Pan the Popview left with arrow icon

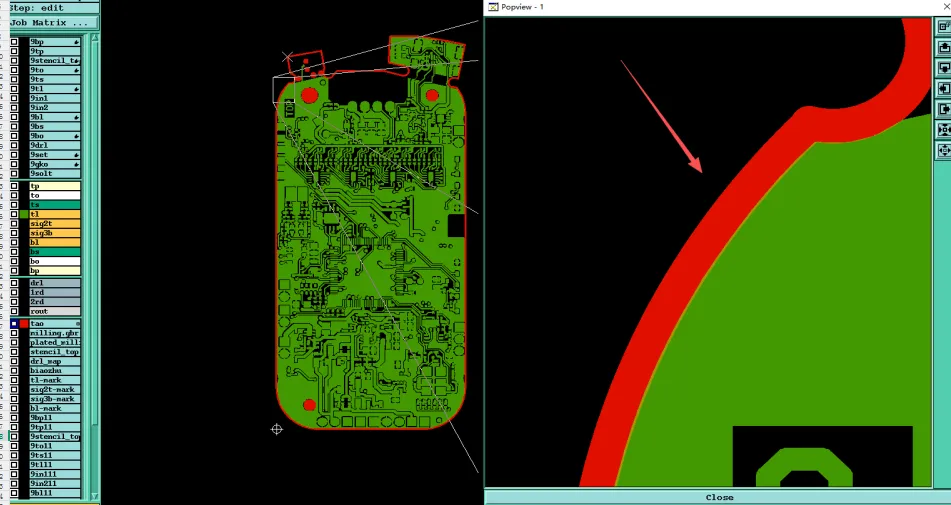[944, 89]
